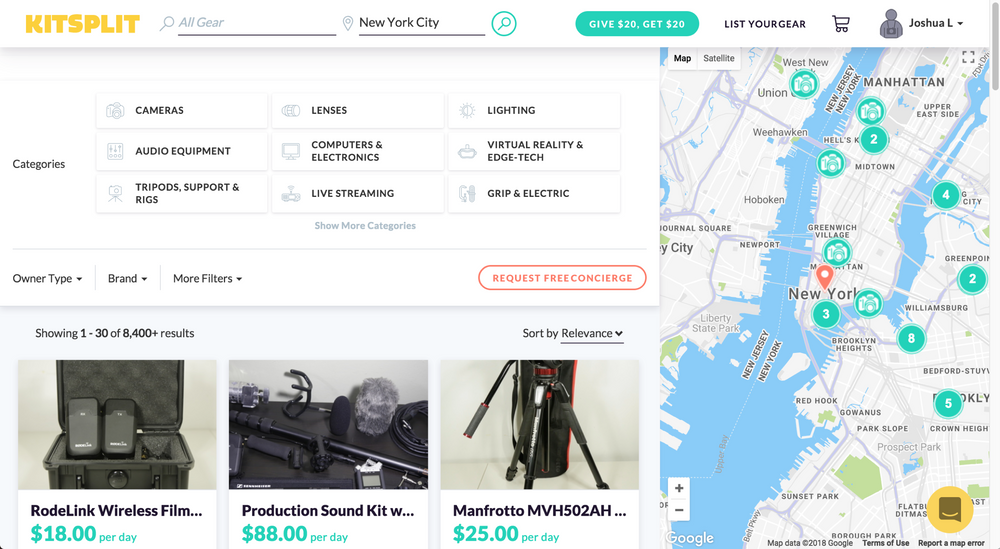Click the cluster marker labeled 4
1000x549 pixels.
click(946, 195)
